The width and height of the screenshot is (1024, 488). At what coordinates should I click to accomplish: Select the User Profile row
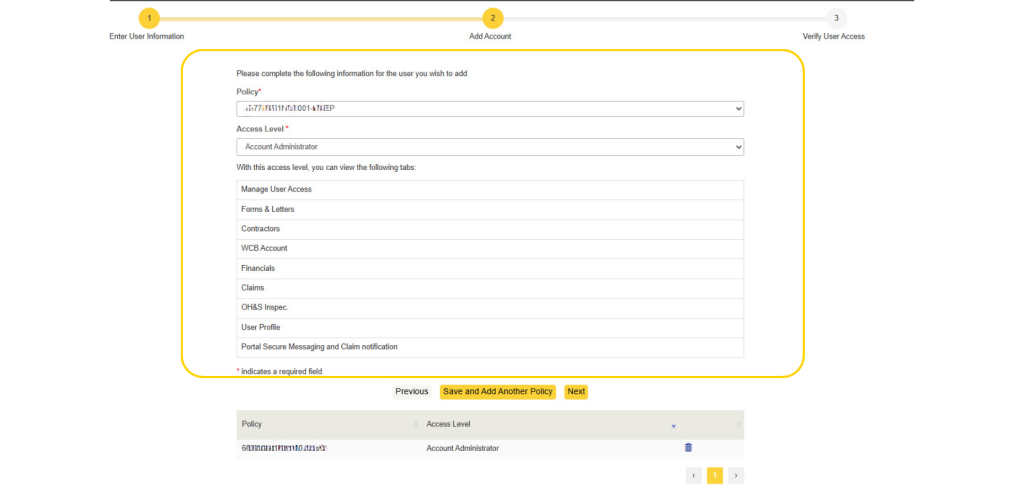[x=490, y=327]
